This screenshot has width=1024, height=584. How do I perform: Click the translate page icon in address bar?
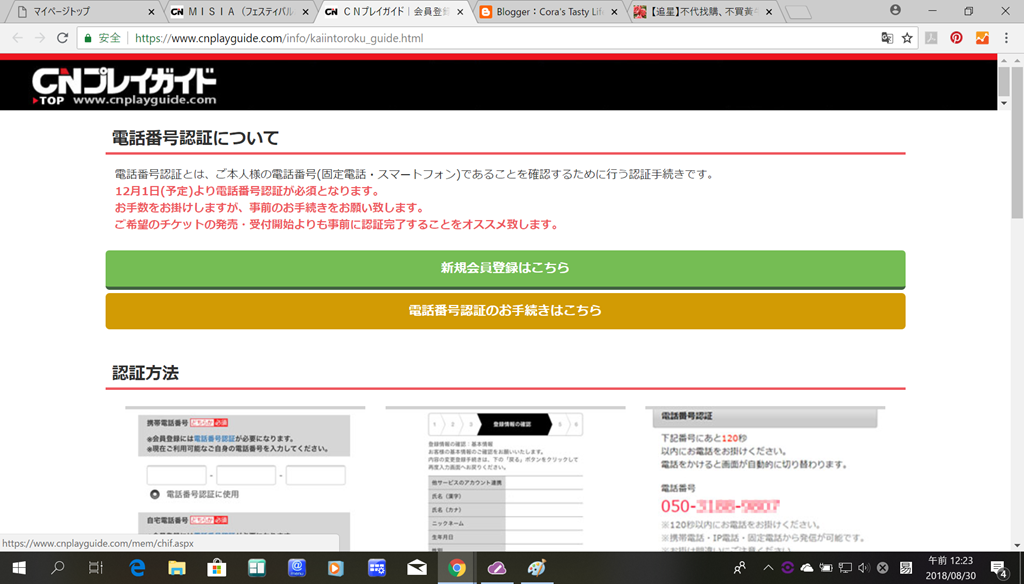point(887,38)
